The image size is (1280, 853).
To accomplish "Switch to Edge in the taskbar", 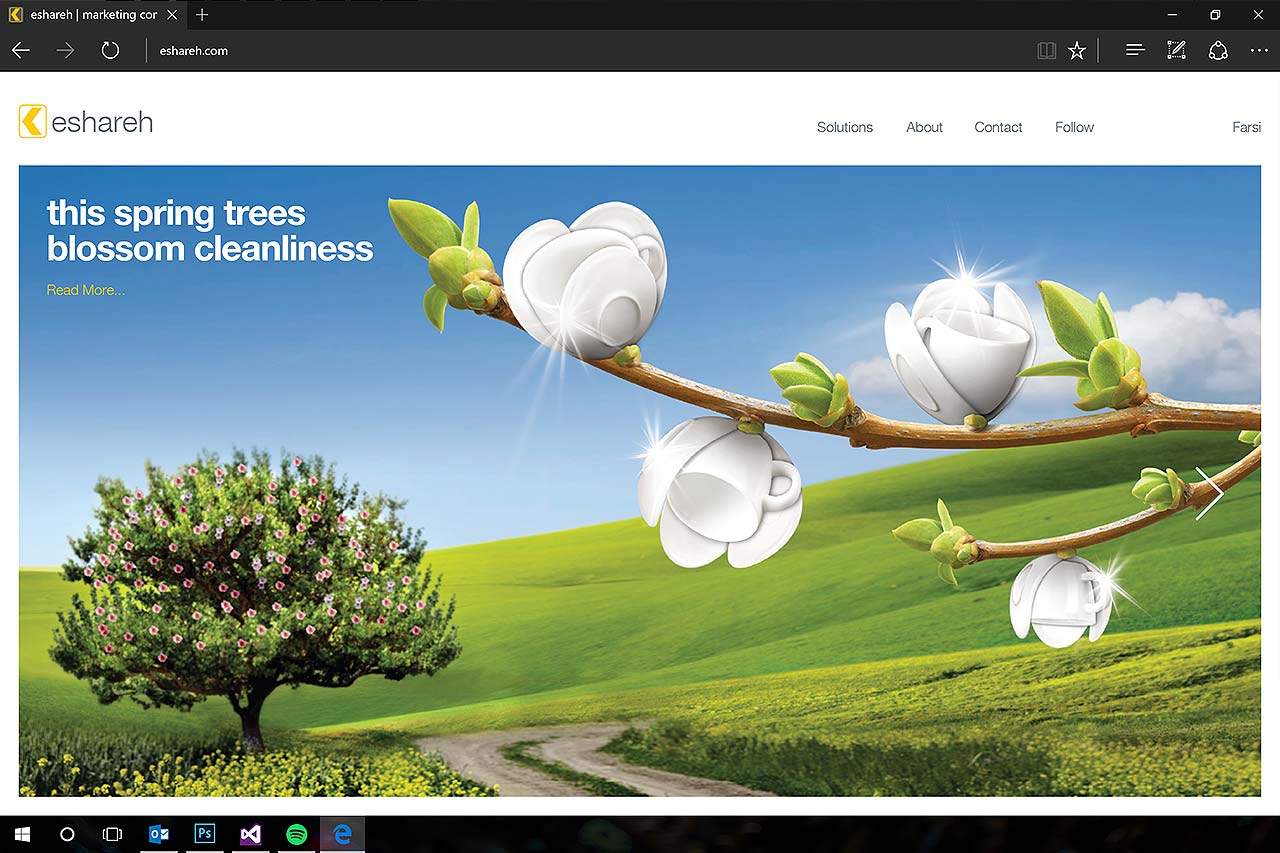I will click(342, 834).
